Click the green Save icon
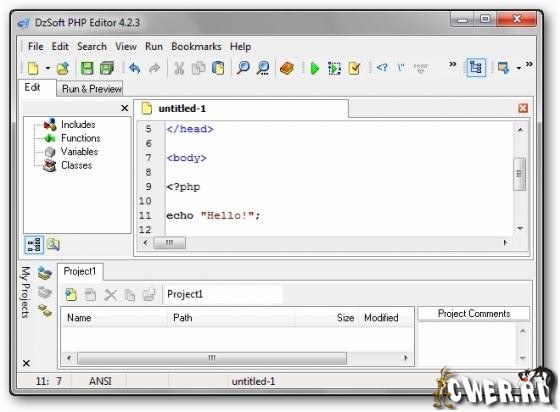The width and height of the screenshot is (560, 412). [x=87, y=68]
